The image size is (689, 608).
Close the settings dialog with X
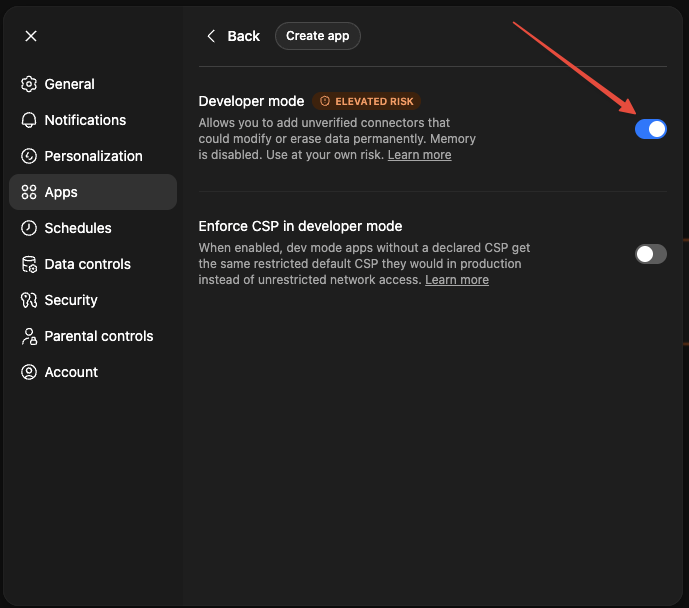coord(31,36)
